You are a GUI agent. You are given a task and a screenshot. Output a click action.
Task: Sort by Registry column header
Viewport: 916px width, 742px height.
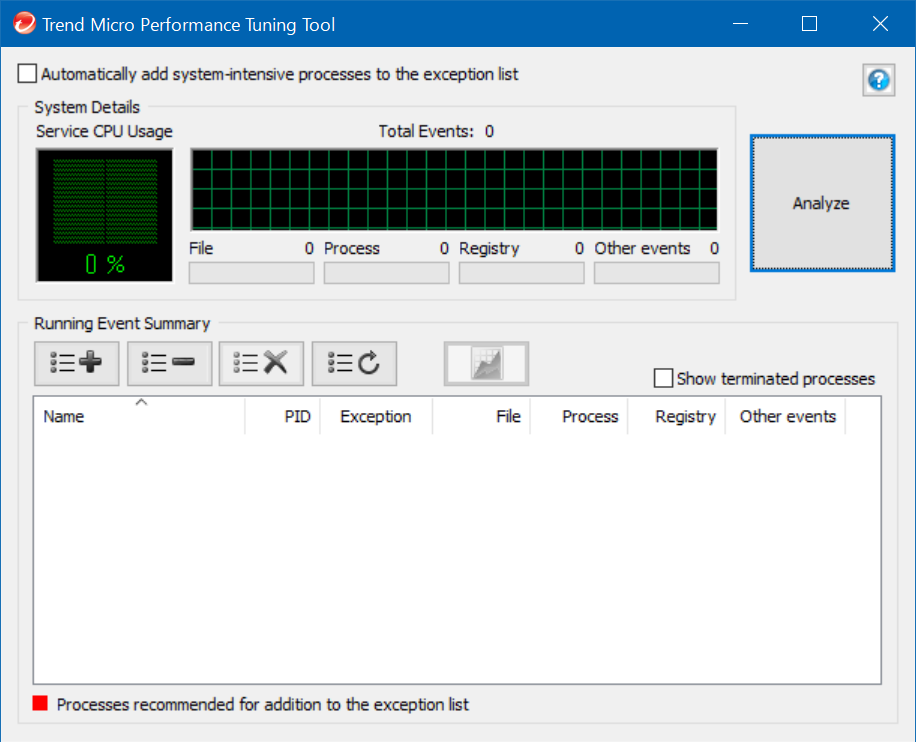[676, 417]
